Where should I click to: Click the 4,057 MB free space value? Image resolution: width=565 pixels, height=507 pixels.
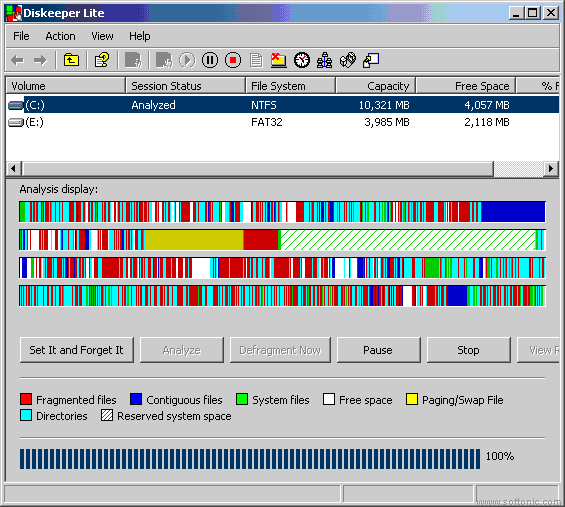tap(487, 105)
